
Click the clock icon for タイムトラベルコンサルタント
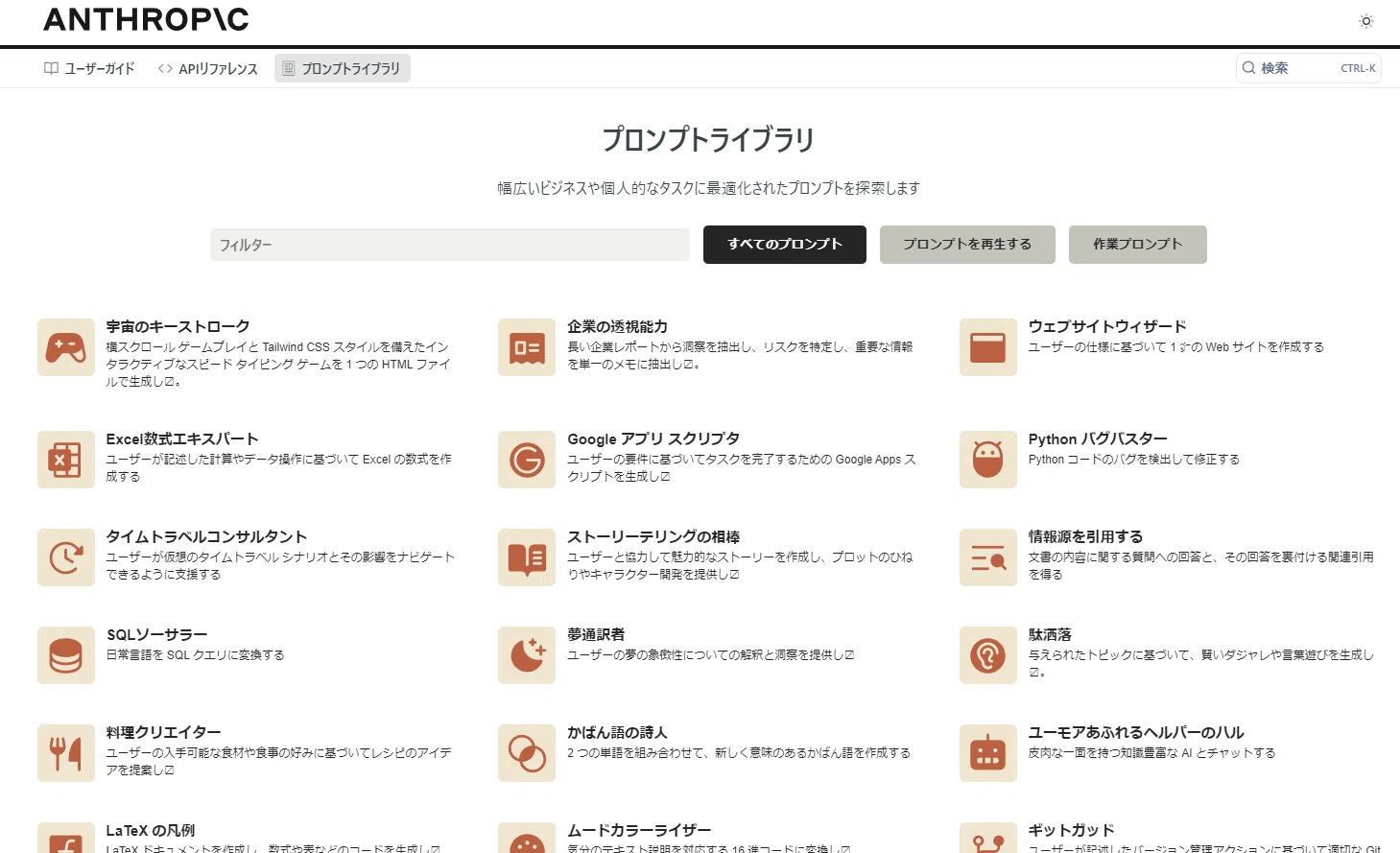(x=66, y=557)
